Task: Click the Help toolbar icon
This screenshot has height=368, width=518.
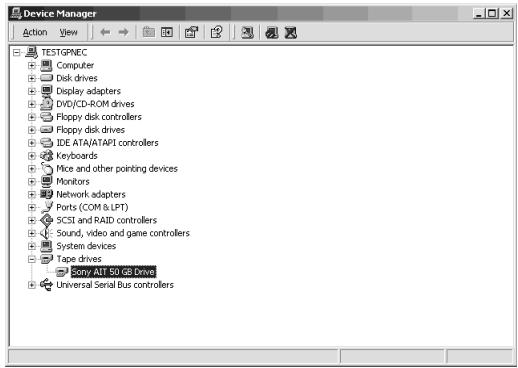Action: pos(217,32)
